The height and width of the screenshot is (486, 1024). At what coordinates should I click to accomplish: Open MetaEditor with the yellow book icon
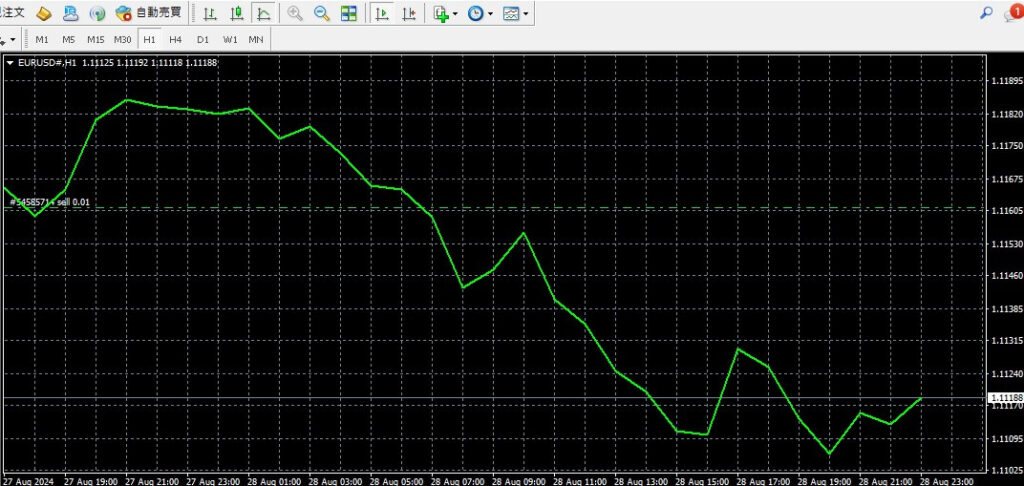(43, 14)
